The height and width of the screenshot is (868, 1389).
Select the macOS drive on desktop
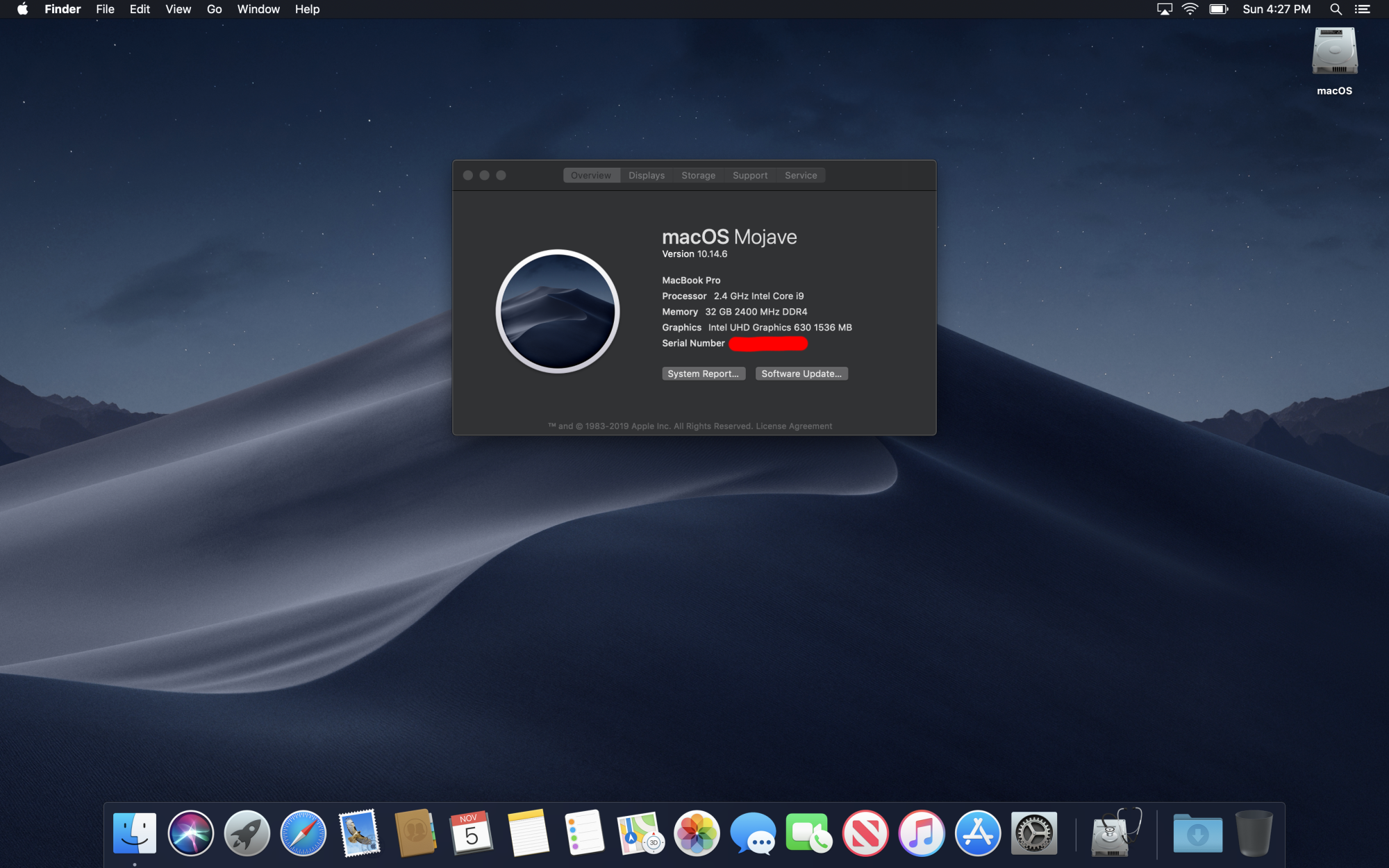[x=1334, y=52]
